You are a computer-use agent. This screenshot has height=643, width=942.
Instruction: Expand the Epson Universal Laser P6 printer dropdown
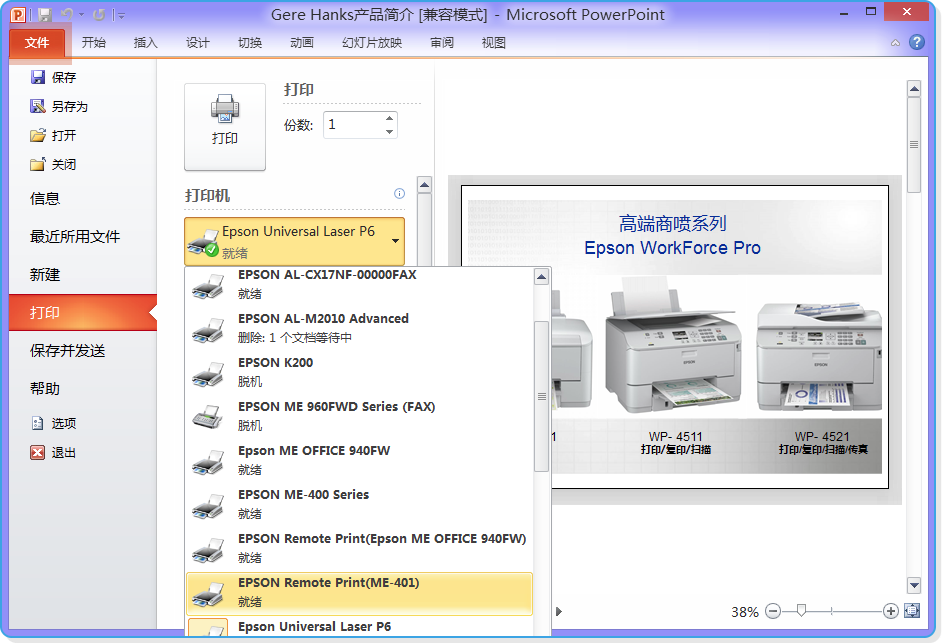(396, 241)
